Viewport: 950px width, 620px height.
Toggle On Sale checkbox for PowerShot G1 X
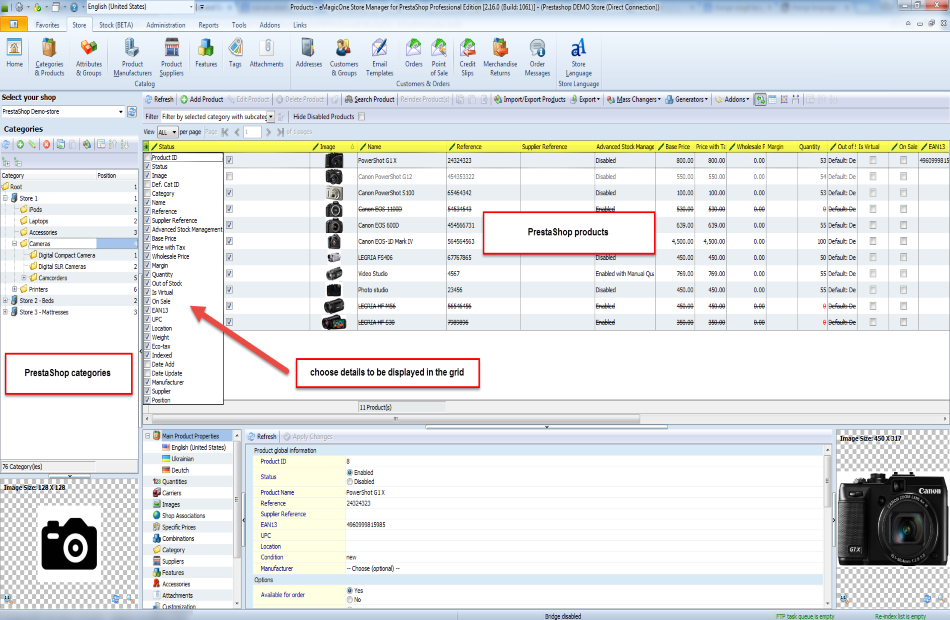tap(903, 160)
